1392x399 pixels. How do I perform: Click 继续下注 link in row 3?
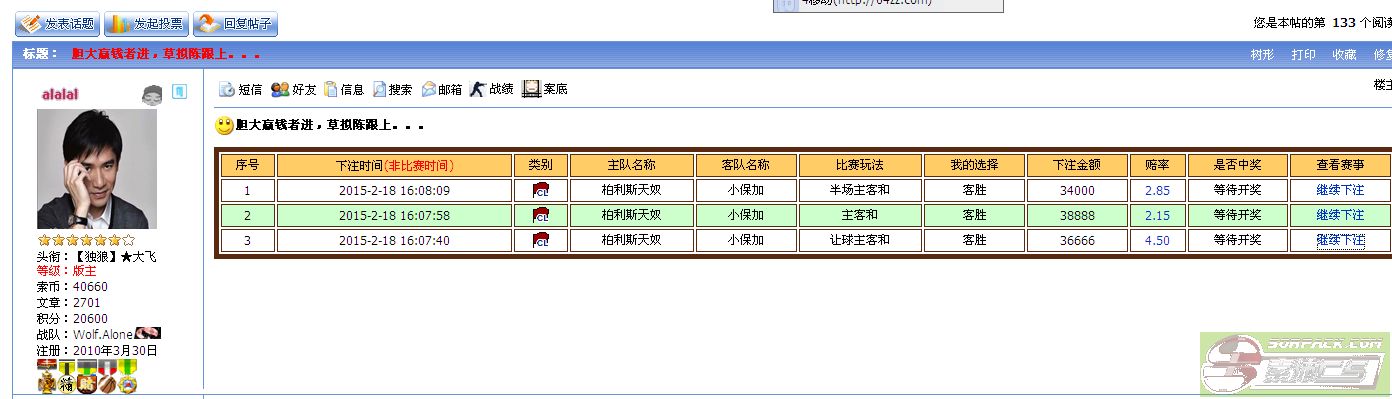[1340, 240]
